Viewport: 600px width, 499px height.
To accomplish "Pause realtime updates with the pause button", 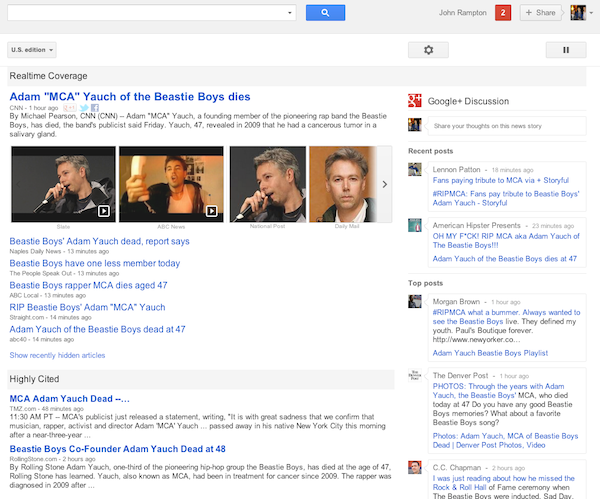I will point(566,50).
